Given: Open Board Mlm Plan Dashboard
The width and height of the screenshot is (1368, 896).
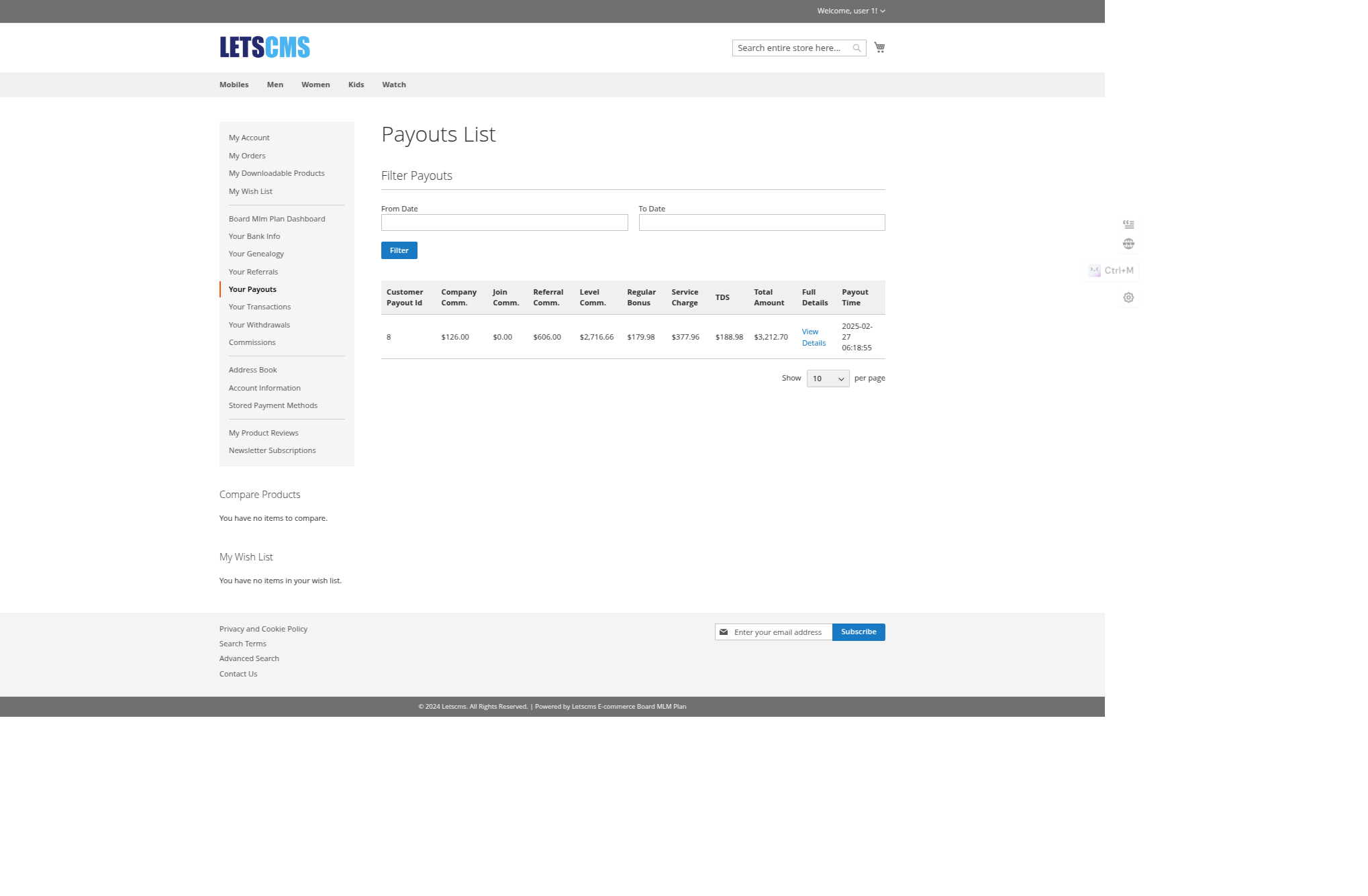Looking at the screenshot, I should tap(277, 218).
